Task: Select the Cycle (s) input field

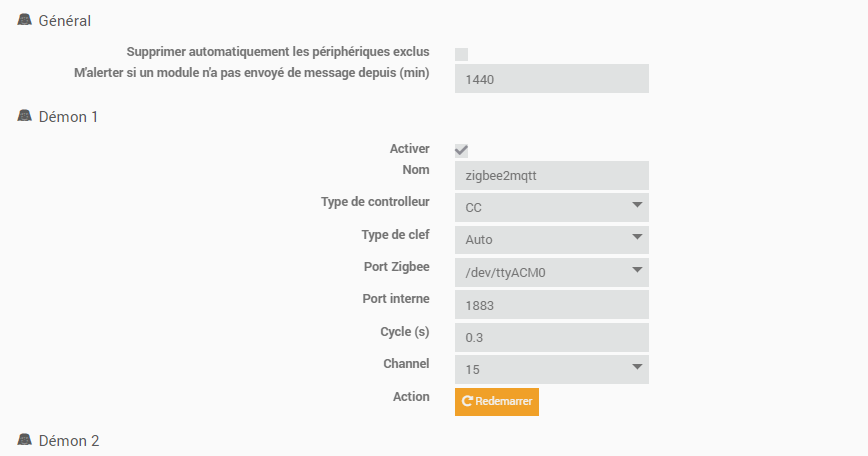Action: (x=551, y=337)
